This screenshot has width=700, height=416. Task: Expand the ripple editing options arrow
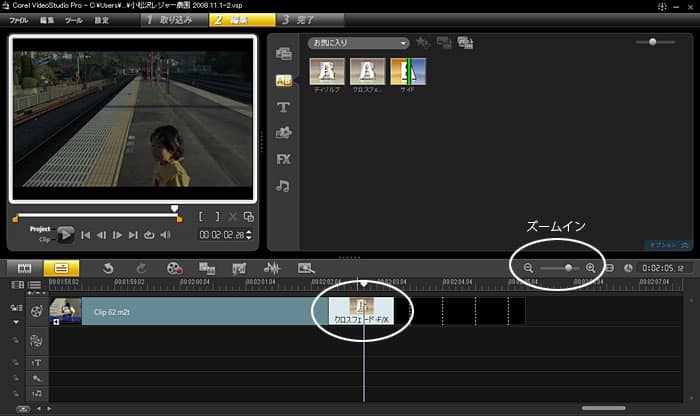(16, 322)
